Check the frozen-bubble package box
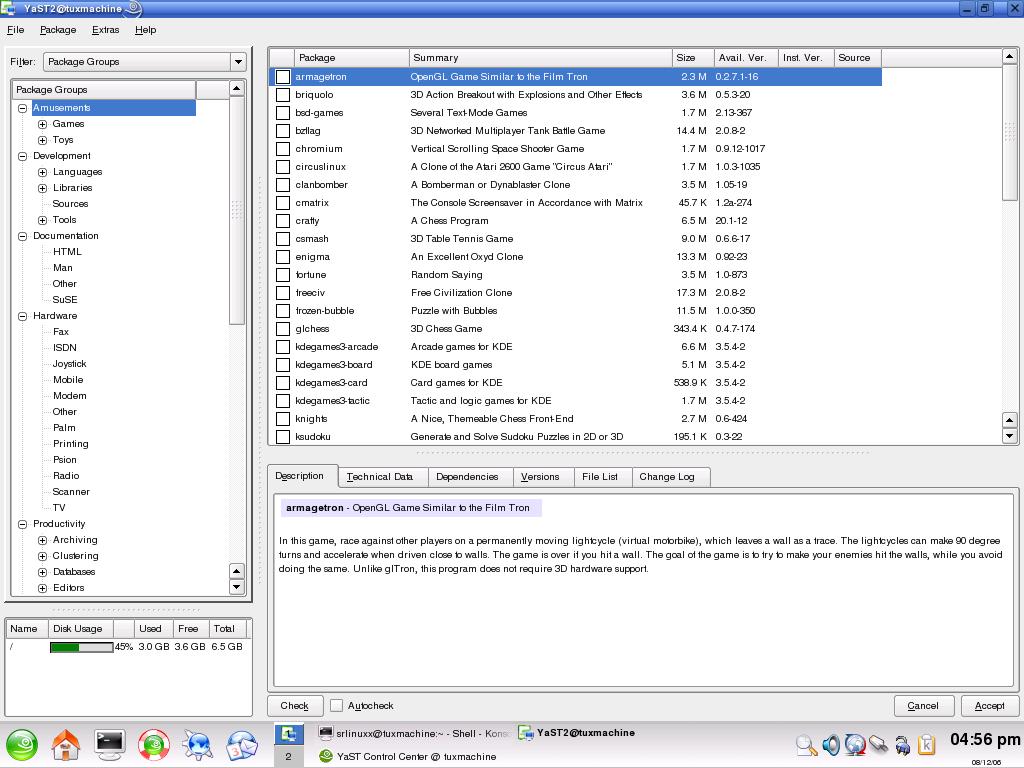This screenshot has width=1024, height=768. coord(283,311)
